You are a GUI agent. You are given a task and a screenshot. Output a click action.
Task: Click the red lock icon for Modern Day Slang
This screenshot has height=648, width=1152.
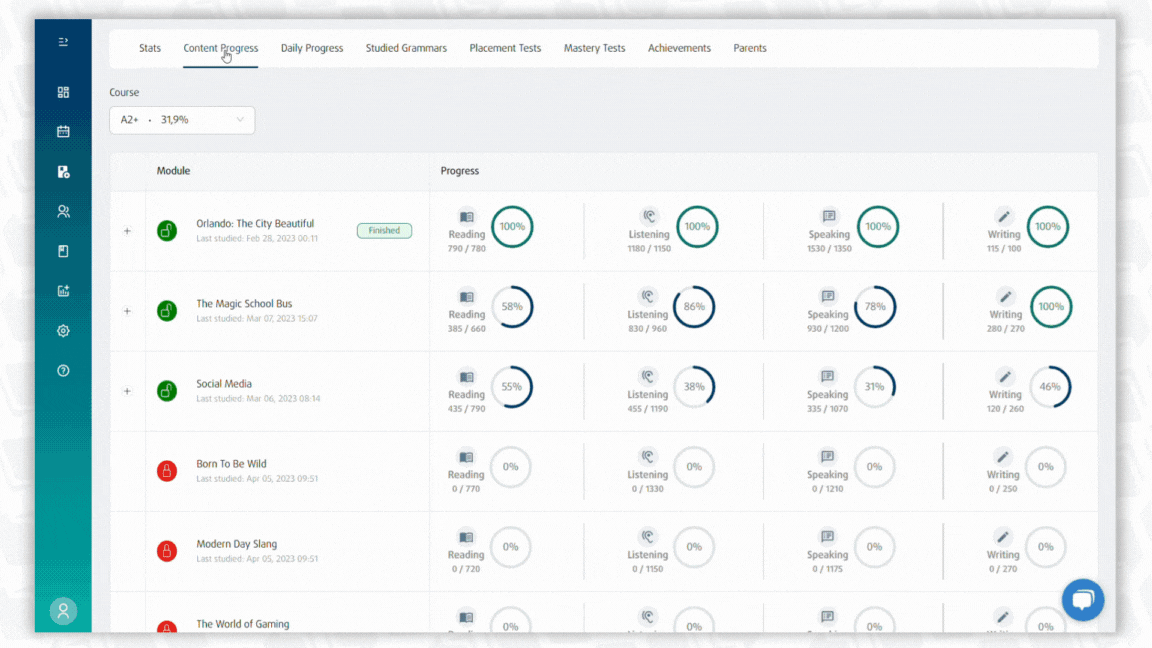tap(167, 551)
